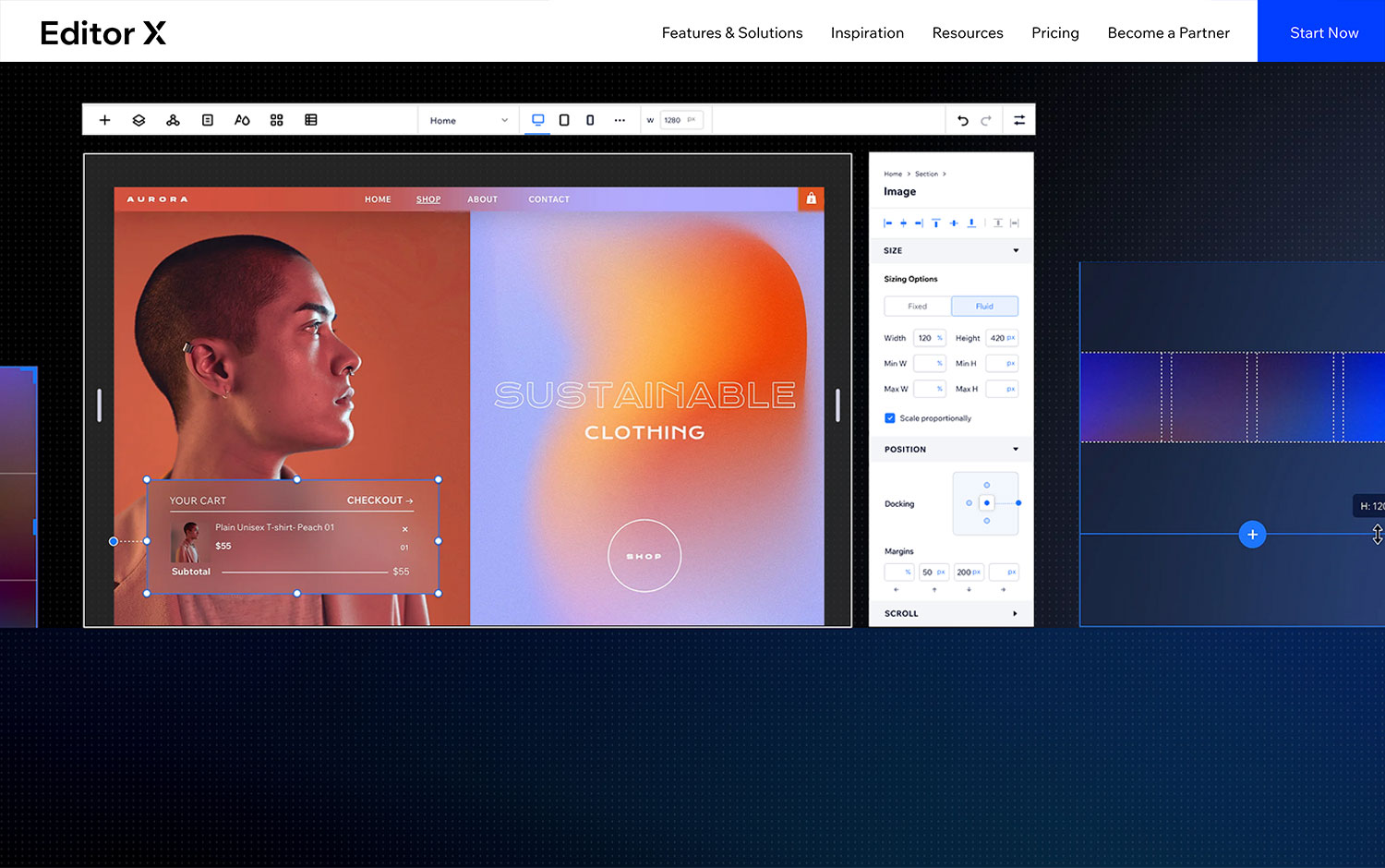
Task: Switch sizing to Fixed
Action: click(917, 306)
